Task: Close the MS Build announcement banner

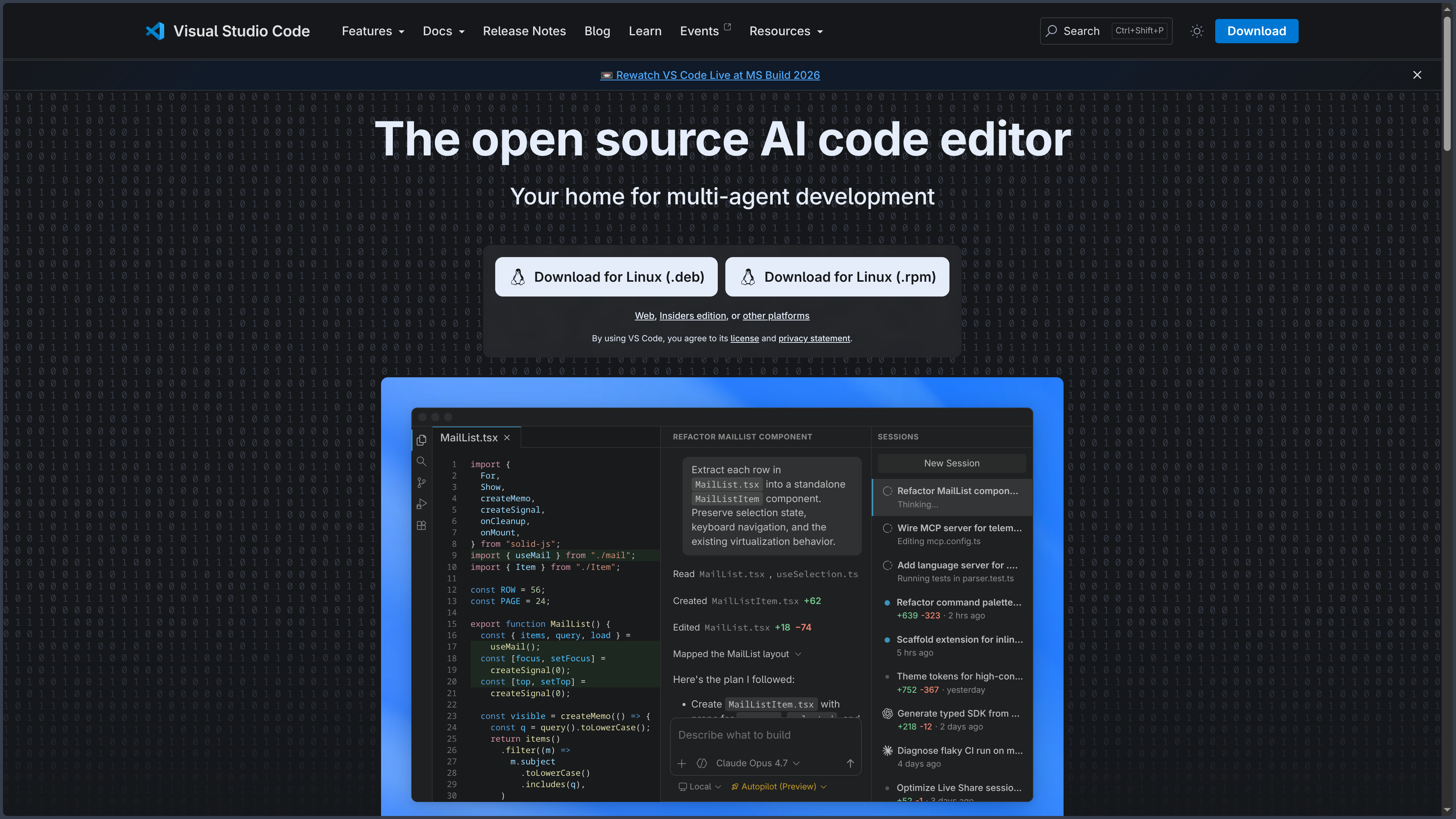Action: coord(1417,75)
